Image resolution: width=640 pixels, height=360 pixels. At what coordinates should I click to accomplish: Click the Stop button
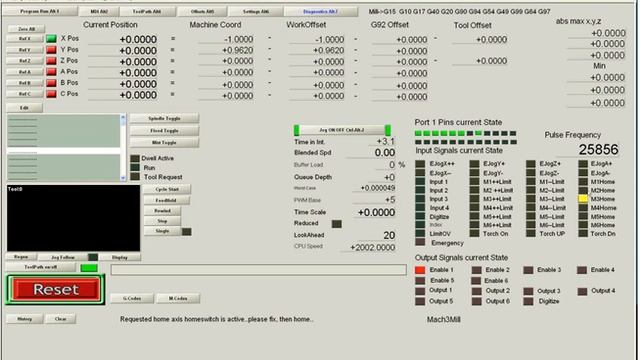(162, 221)
